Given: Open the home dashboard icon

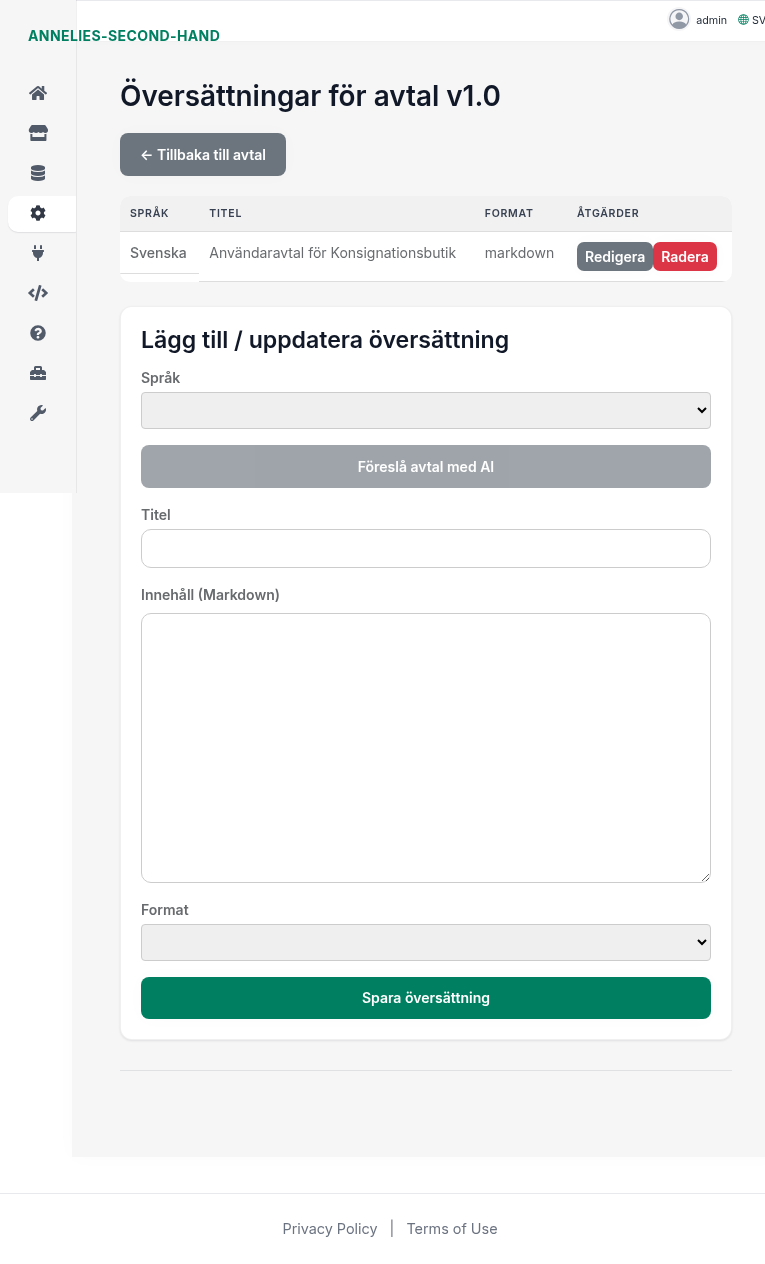Looking at the screenshot, I should point(37,92).
